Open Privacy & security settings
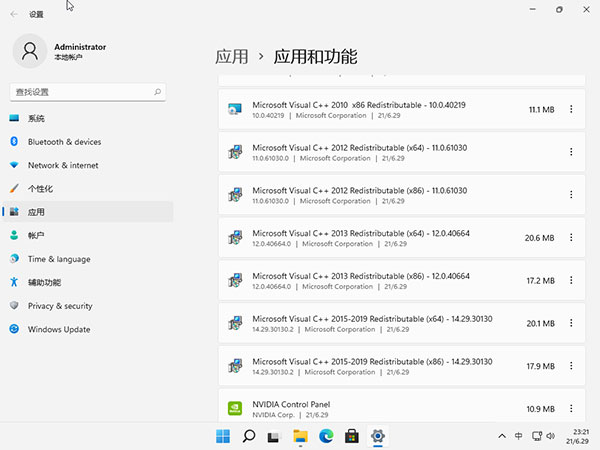Viewport: 600px width, 450px height. point(88,306)
